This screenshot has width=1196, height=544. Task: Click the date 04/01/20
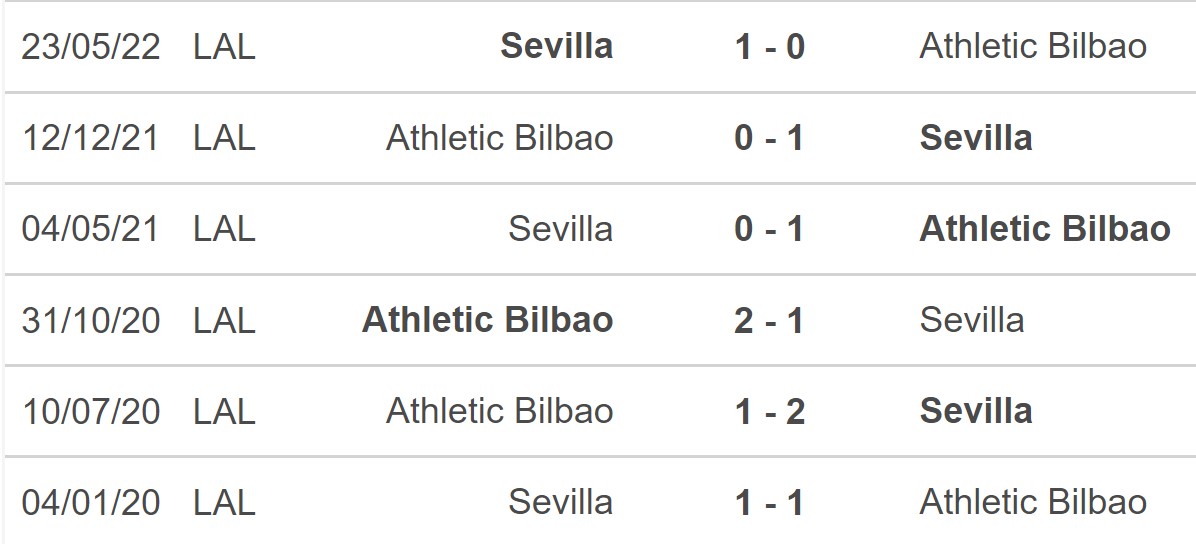91,502
